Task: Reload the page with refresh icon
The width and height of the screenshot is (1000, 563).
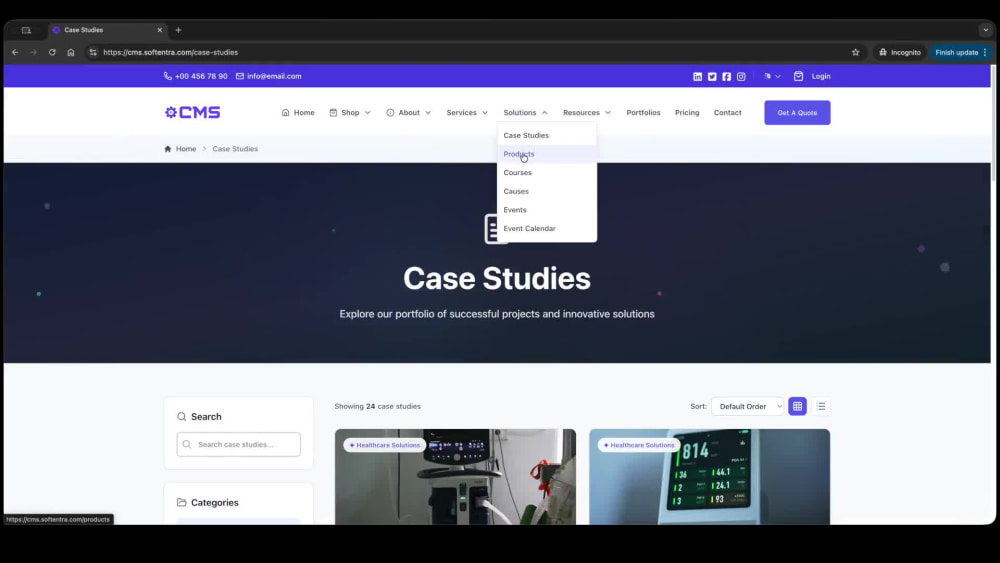Action: point(52,52)
